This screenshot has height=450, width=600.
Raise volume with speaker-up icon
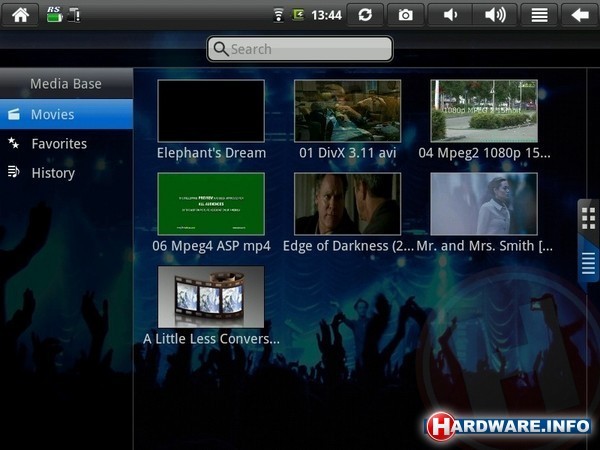click(495, 15)
